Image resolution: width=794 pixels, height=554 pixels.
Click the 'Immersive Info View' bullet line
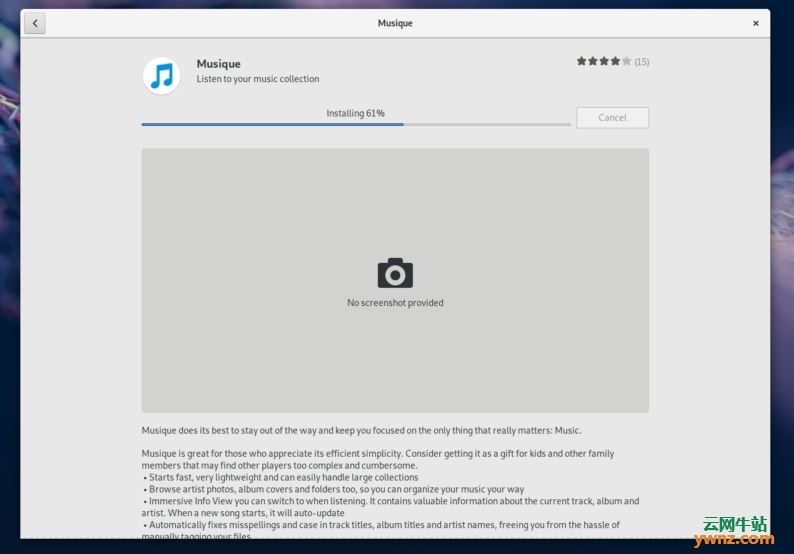390,507
